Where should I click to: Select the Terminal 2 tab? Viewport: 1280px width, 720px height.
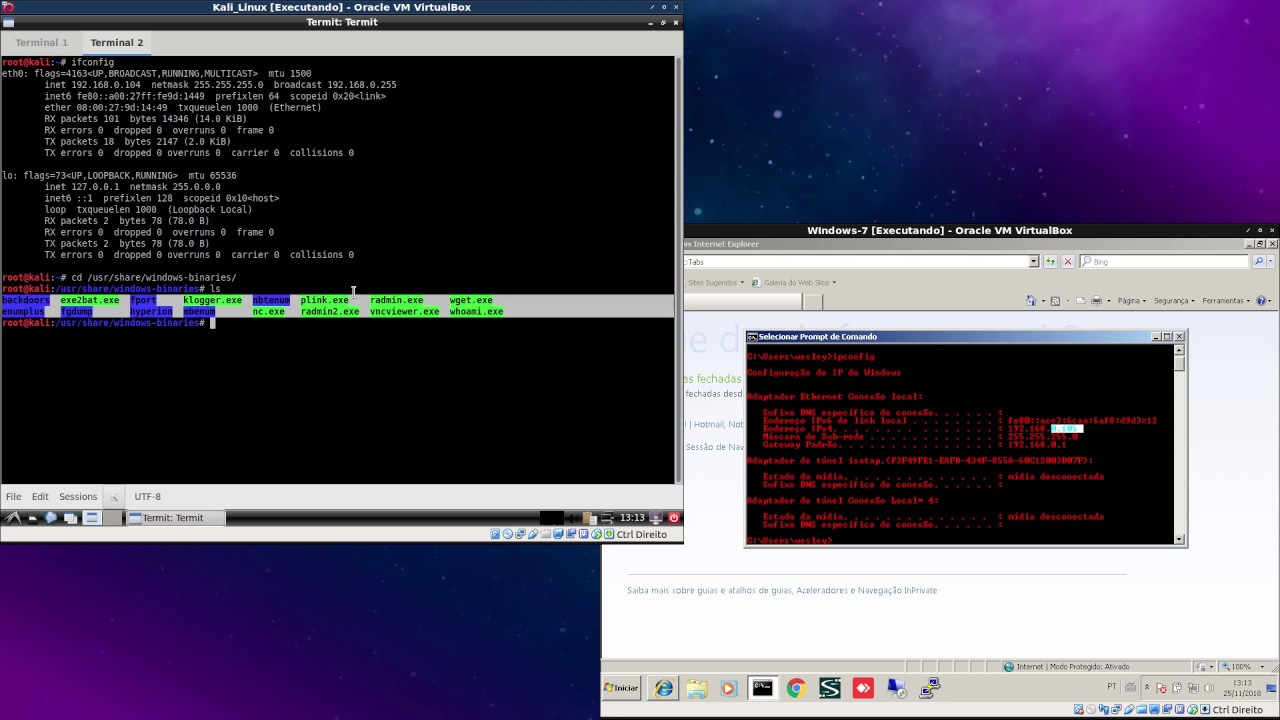(117, 43)
